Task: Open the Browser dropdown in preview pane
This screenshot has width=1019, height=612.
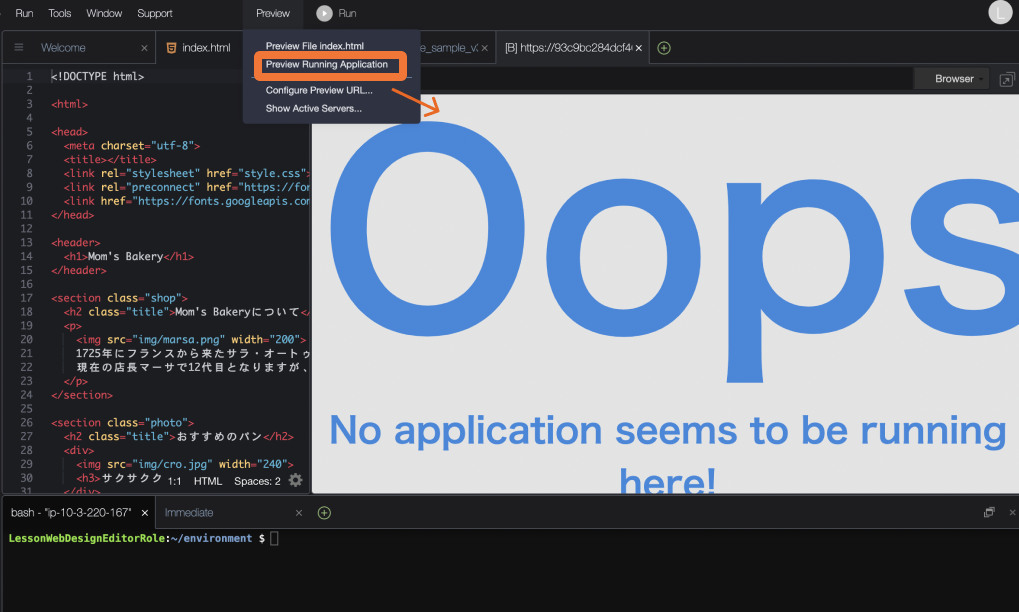Action: pyautogui.click(x=953, y=79)
